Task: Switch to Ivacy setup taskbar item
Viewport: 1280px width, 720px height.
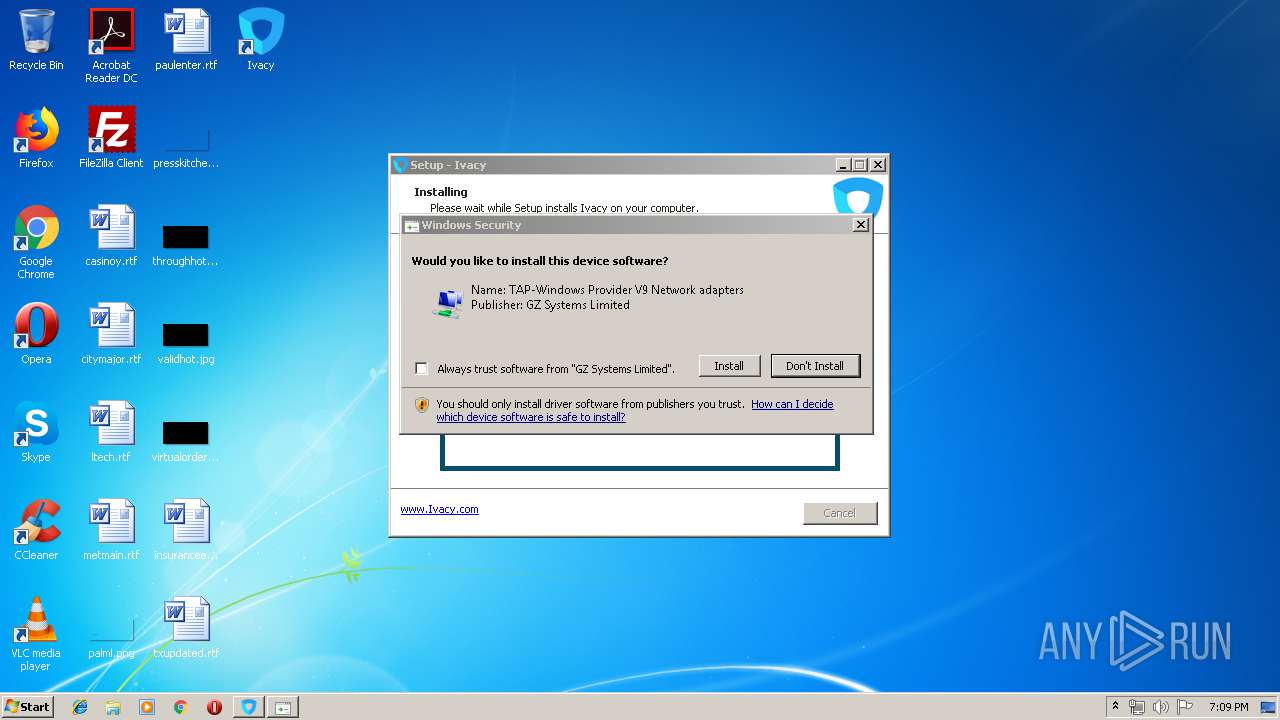Action: pyautogui.click(x=249, y=707)
